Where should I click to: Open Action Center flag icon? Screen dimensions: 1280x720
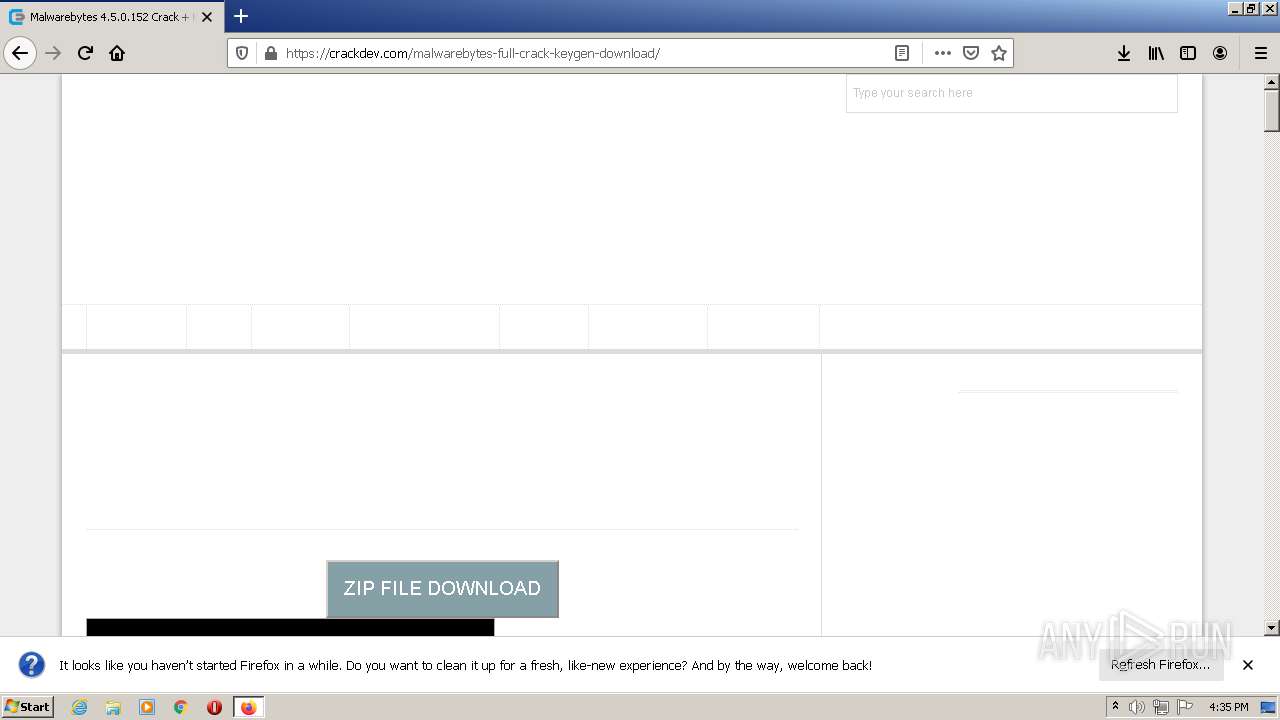1185,707
